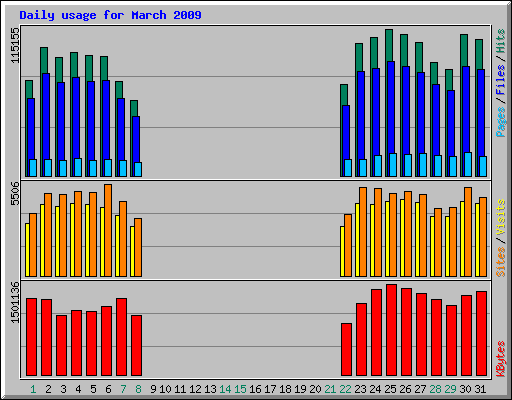Click day 24 on the x-axis
Screen dimensions: 512x400
coord(375,389)
